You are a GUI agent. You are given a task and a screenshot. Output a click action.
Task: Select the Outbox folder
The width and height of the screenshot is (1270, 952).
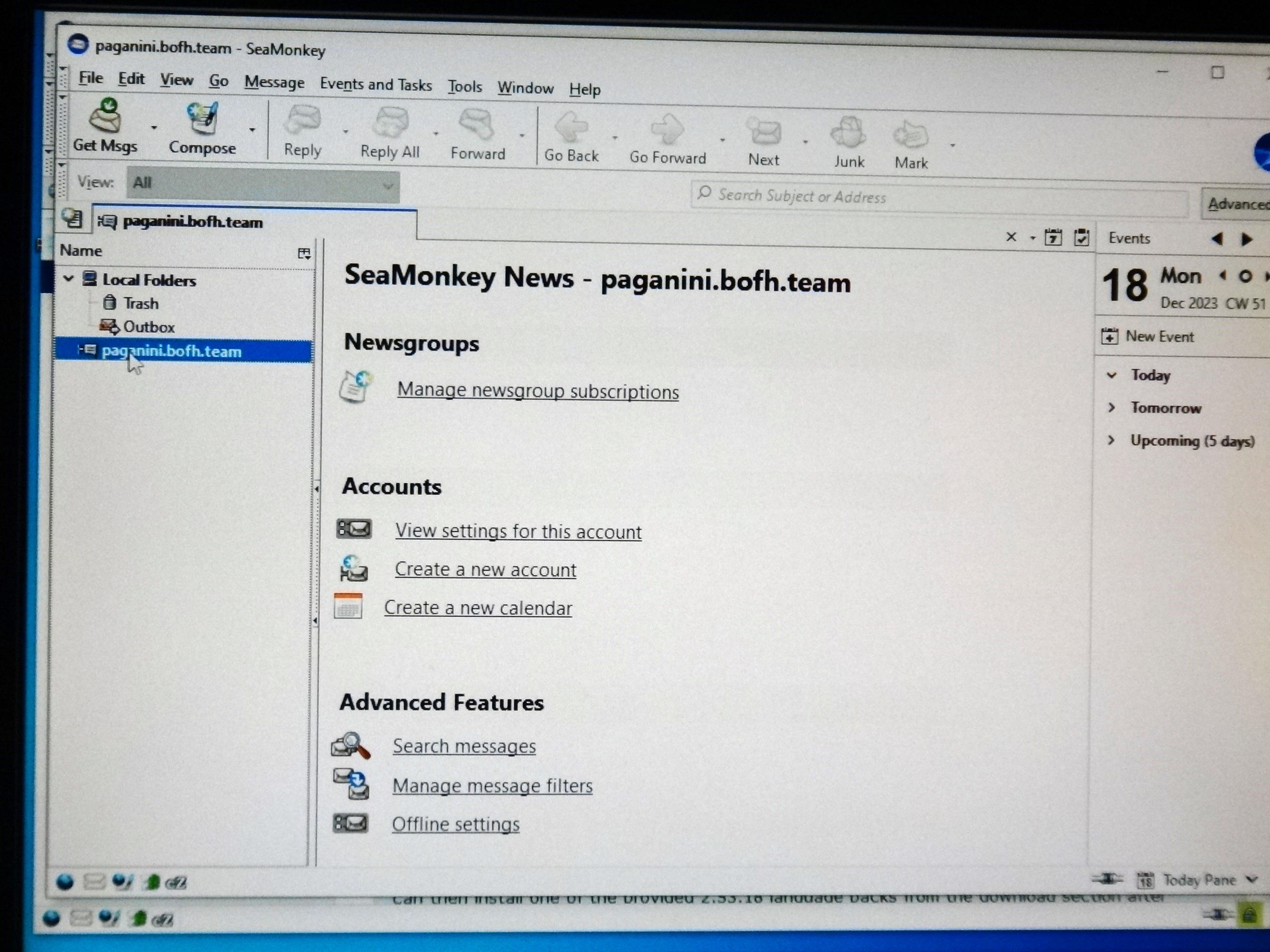148,327
